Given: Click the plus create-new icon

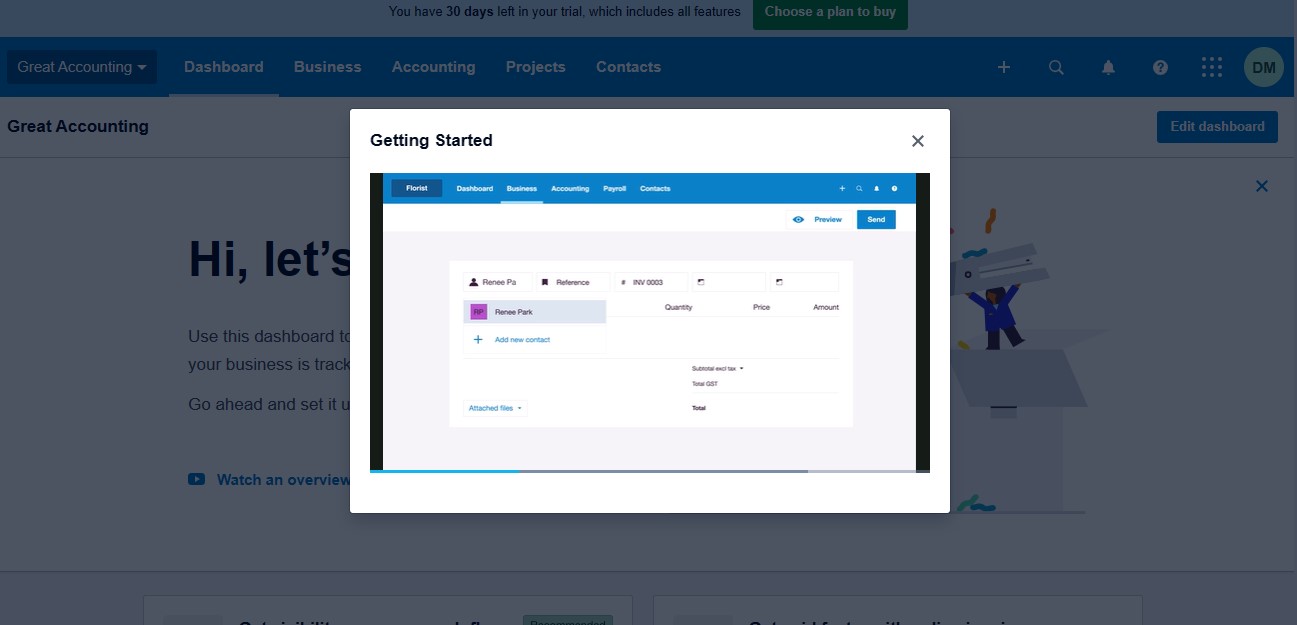Looking at the screenshot, I should pos(1004,67).
